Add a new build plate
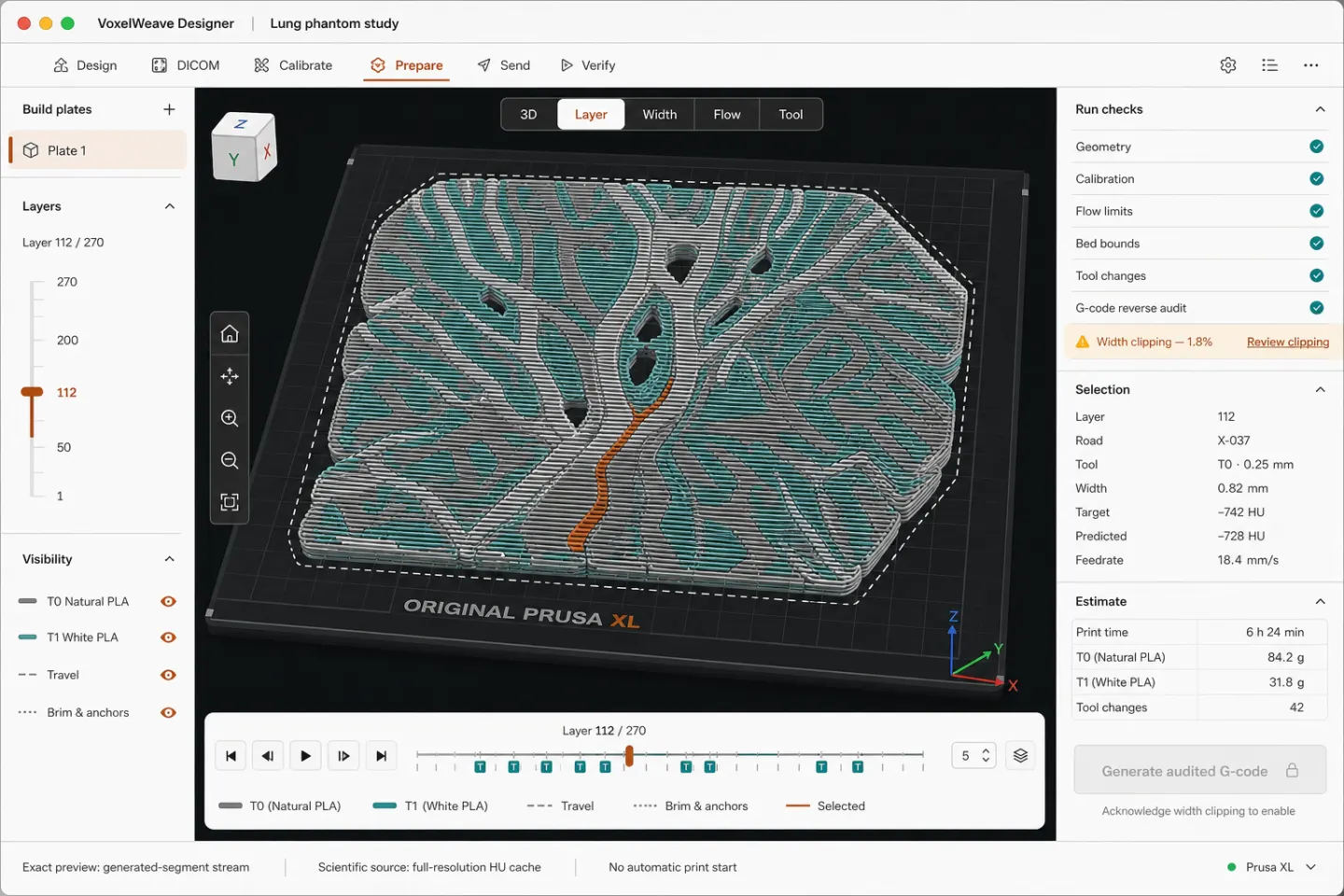Viewport: 1344px width, 896px height. click(x=169, y=109)
